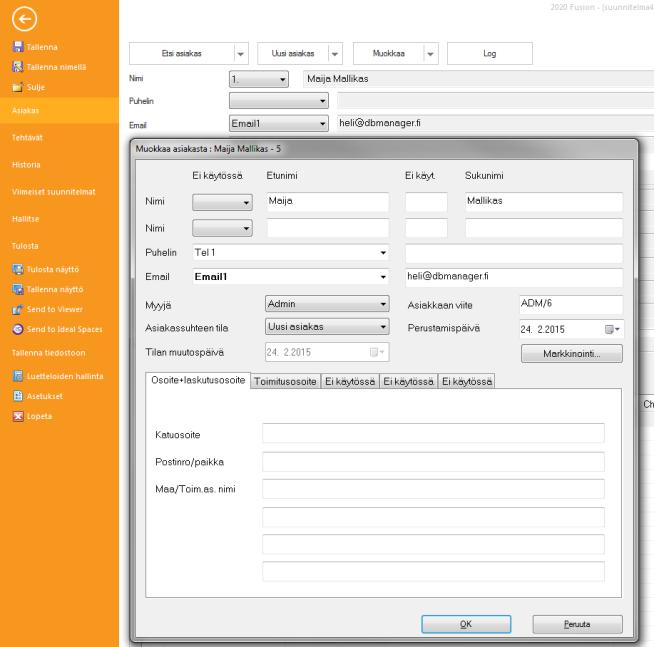Image resolution: width=654 pixels, height=647 pixels.
Task: Select the last Ei käytössä tab
Action: pos(467,382)
